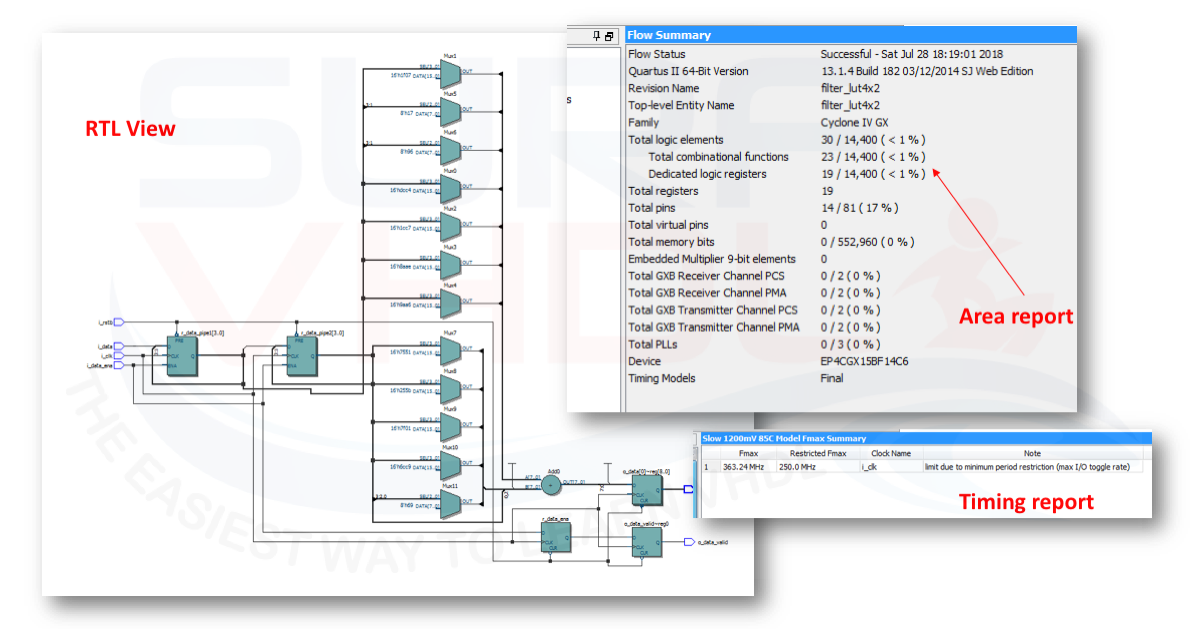Select the o_data[0]~reg[8..0] register block
This screenshot has height=629, width=1200.
(645, 489)
